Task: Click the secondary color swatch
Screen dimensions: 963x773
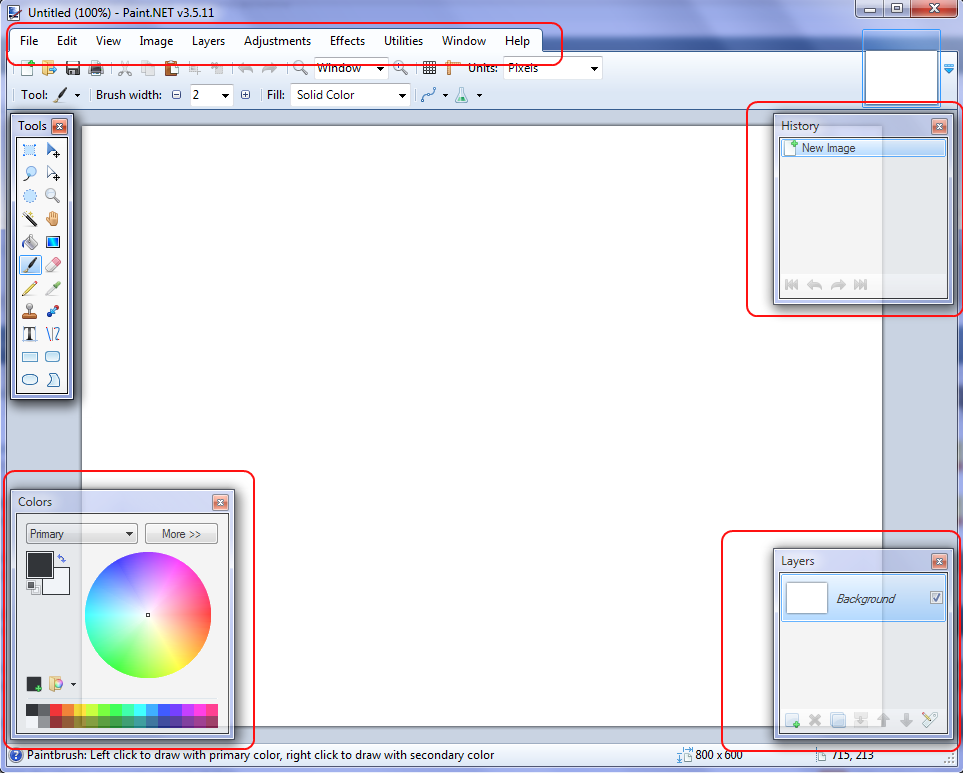Action: point(60,585)
